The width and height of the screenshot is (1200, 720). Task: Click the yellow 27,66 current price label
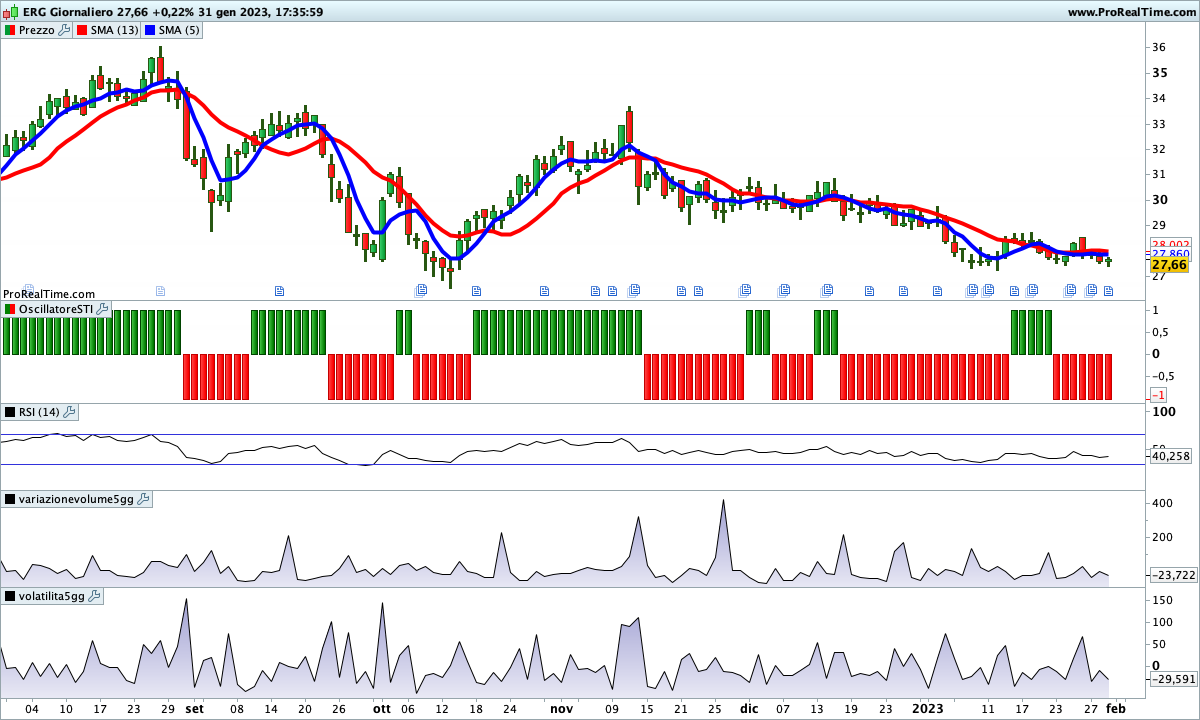click(x=1169, y=265)
